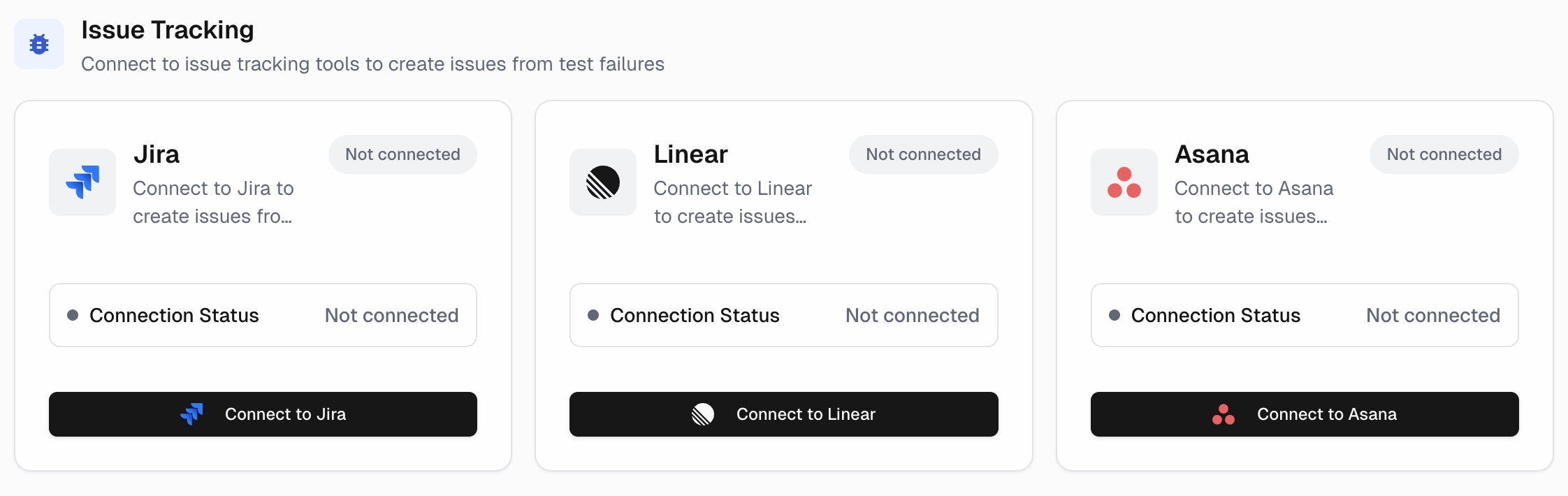Click the Not connected badge on the Linear card
The width and height of the screenshot is (1568, 496).
923,154
